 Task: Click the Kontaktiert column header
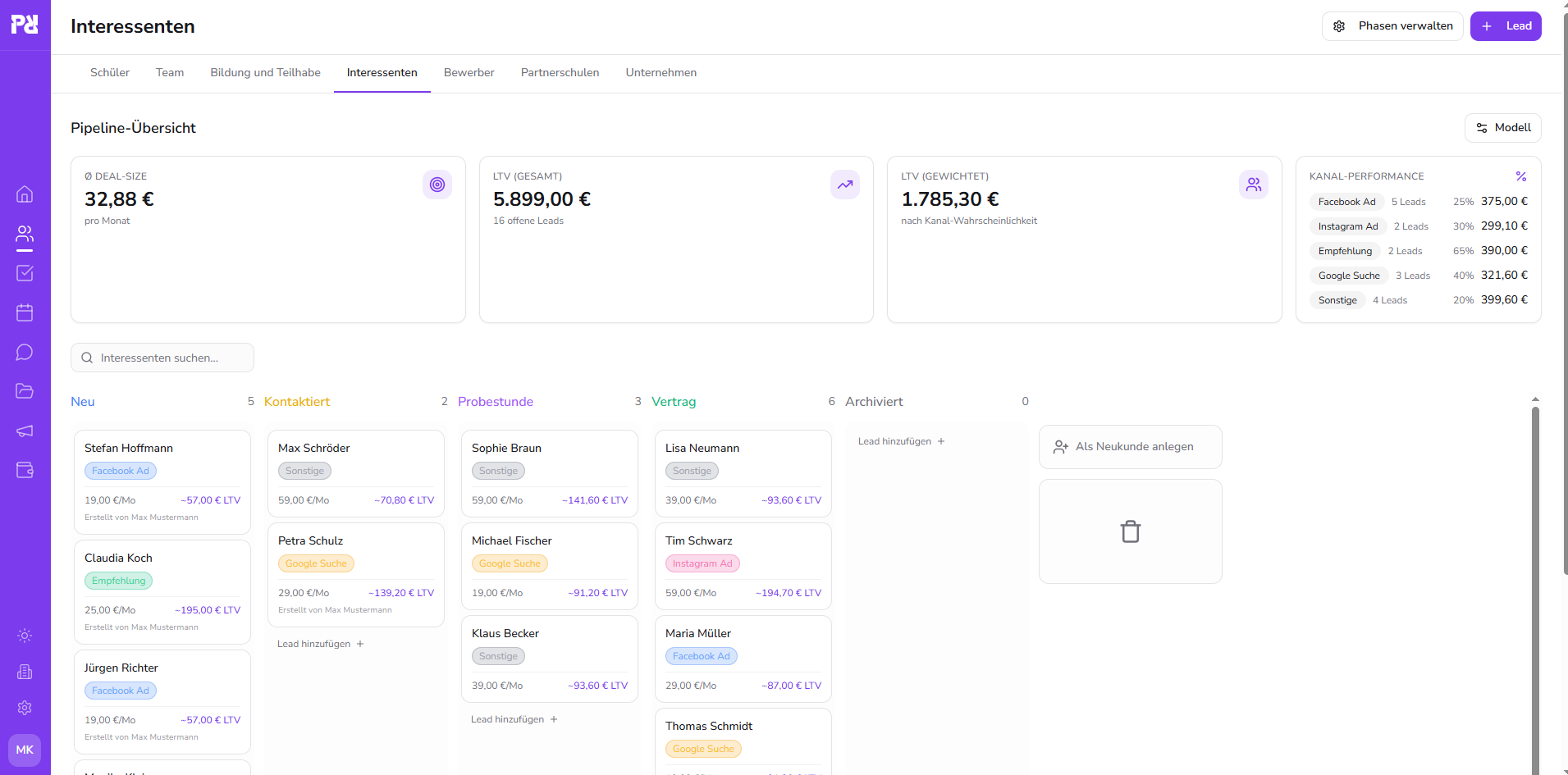(297, 402)
